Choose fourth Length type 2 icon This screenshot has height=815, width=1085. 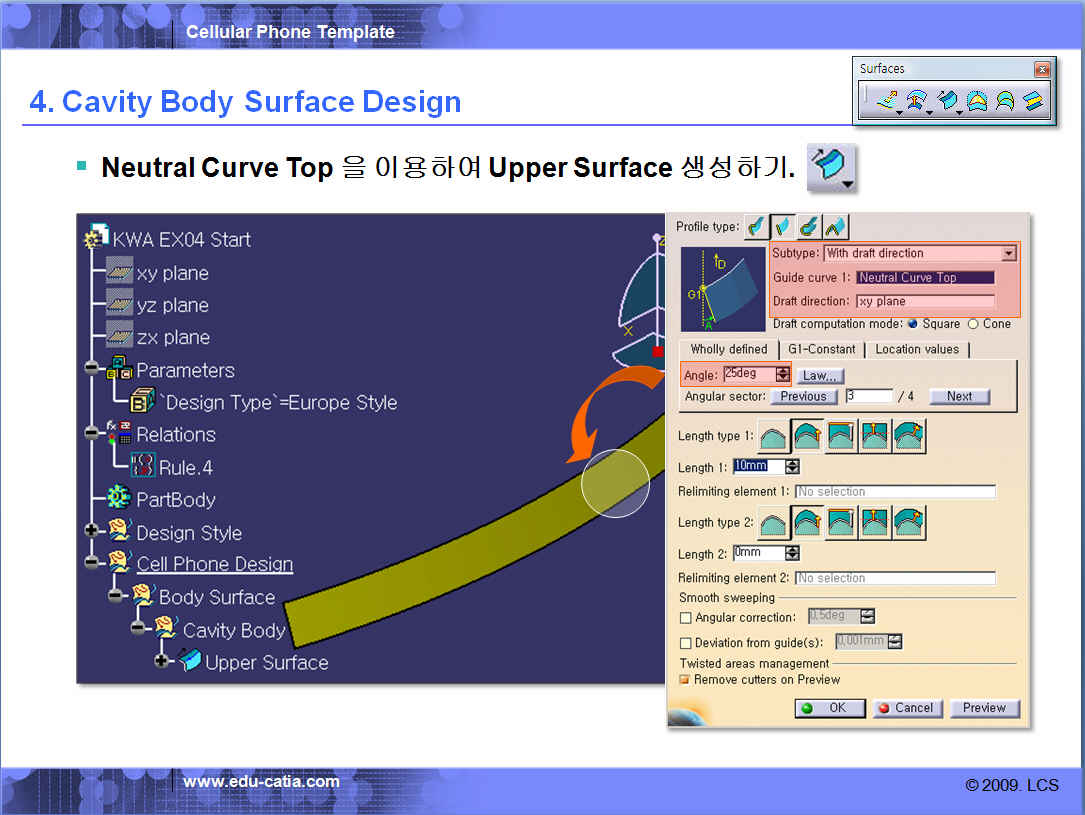click(875, 523)
